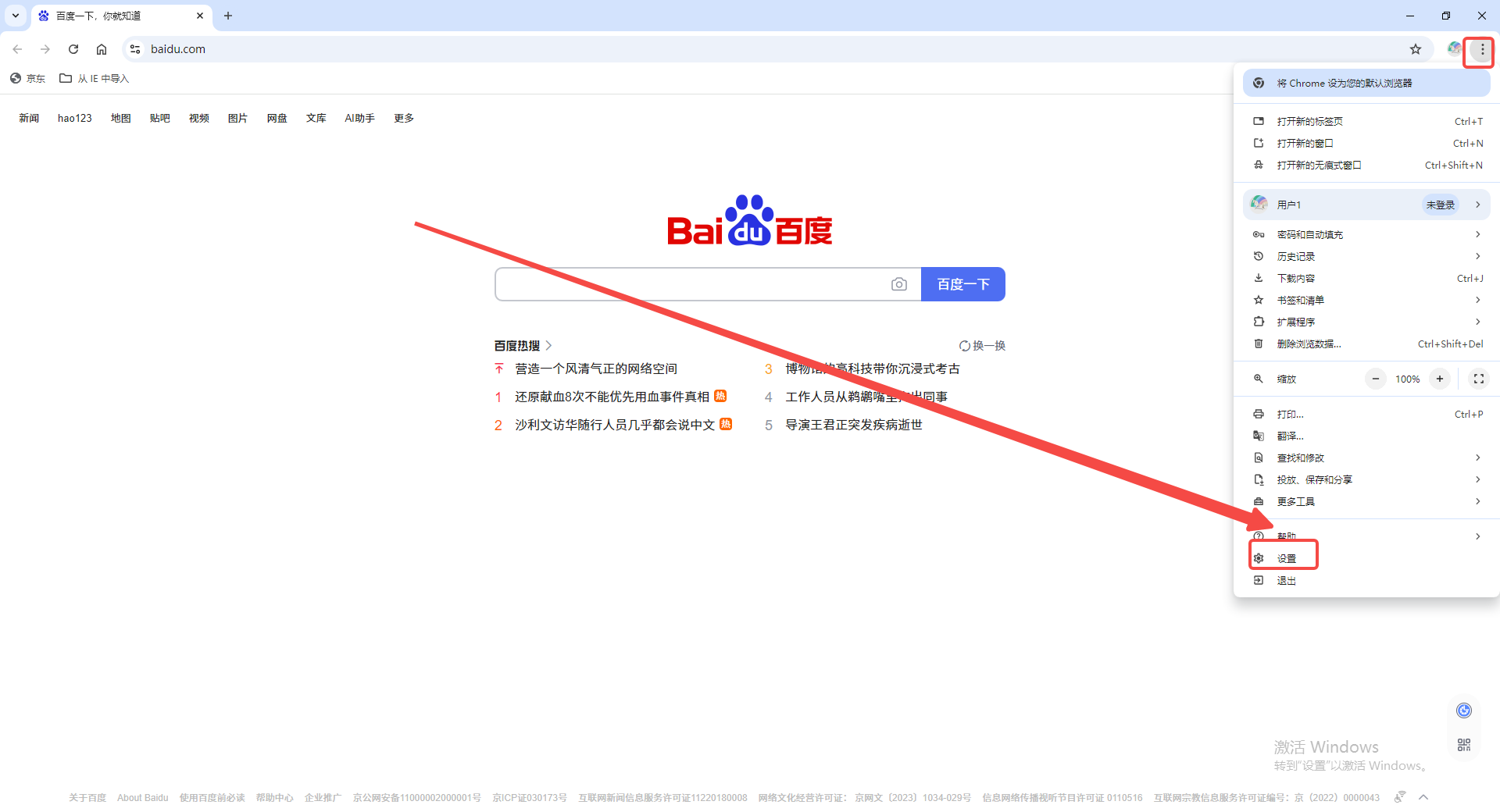Select 打开新的无痕式窗口 menu item
The height and width of the screenshot is (812, 1500).
point(1366,165)
